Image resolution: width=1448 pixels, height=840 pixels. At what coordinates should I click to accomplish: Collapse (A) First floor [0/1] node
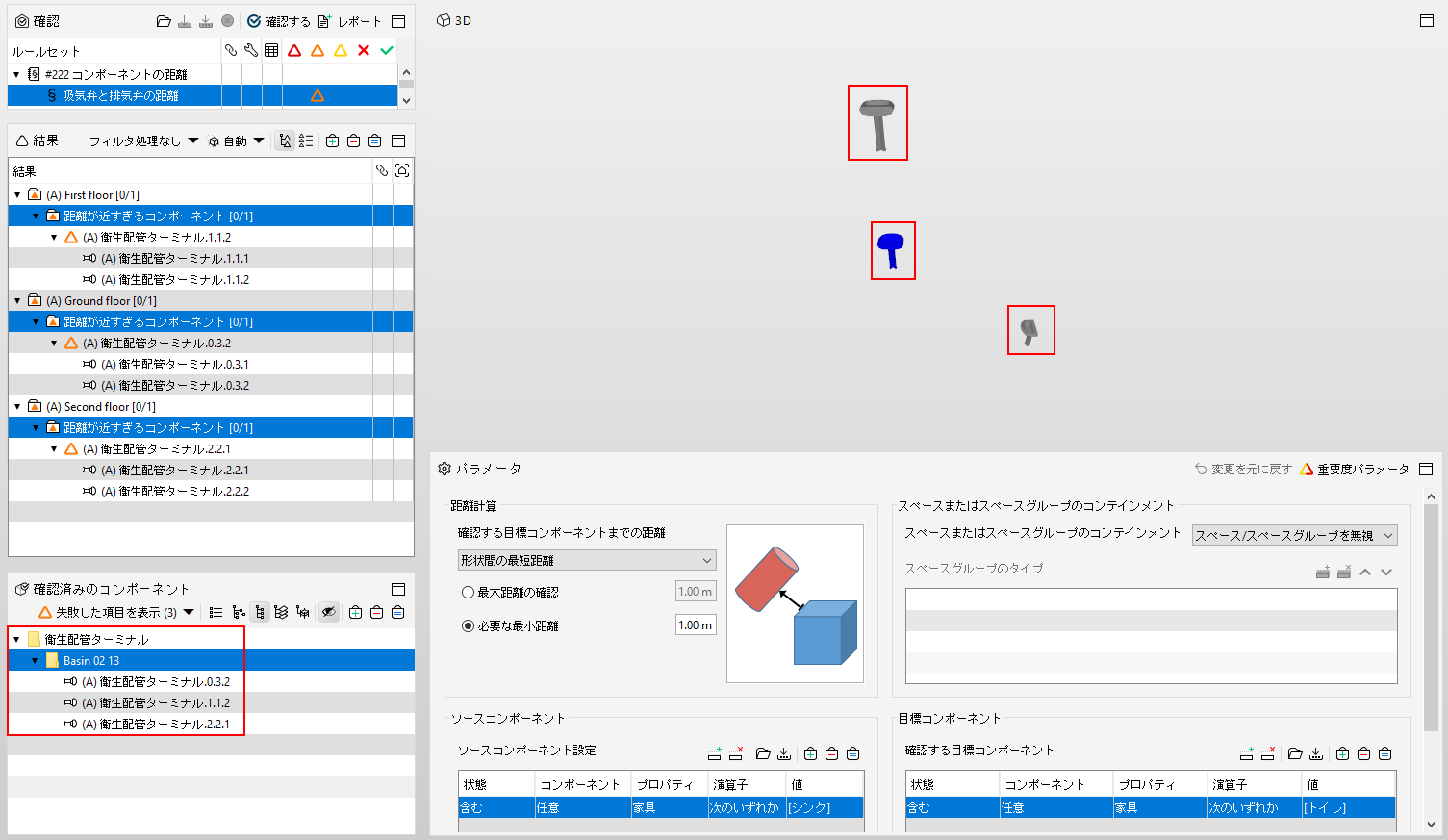[17, 194]
